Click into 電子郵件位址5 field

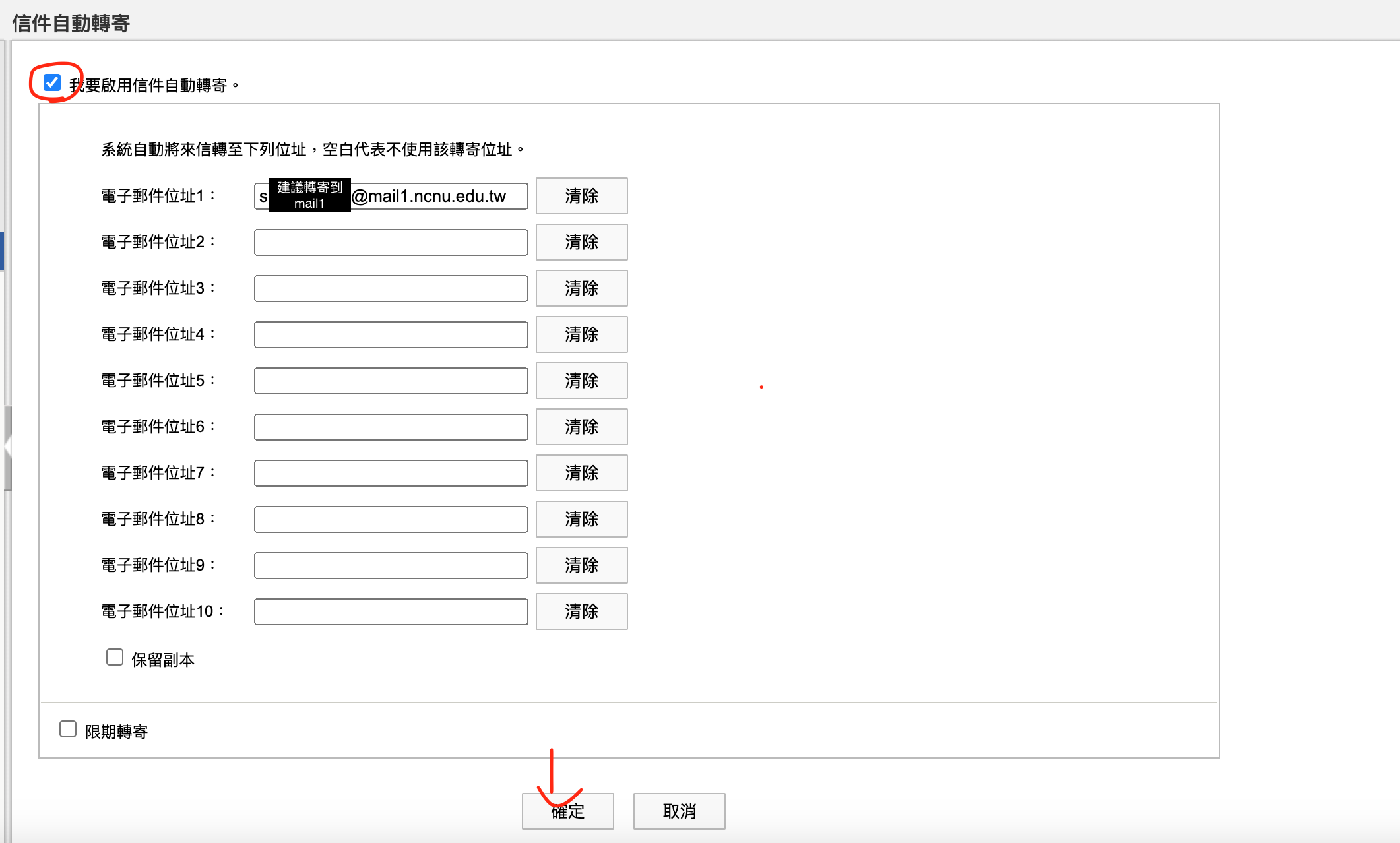(x=391, y=381)
